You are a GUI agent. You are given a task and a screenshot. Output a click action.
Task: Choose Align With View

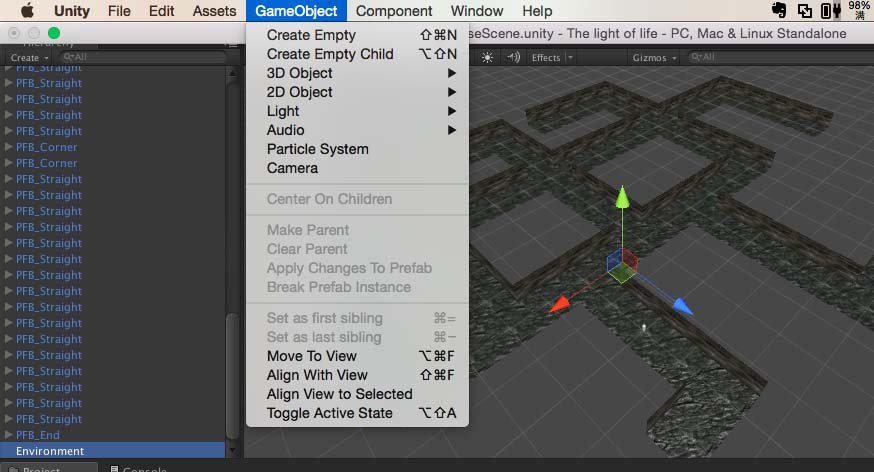(357, 375)
